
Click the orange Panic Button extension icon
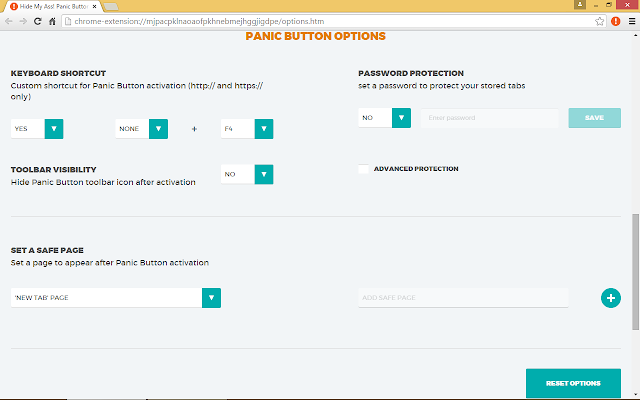[x=614, y=20]
